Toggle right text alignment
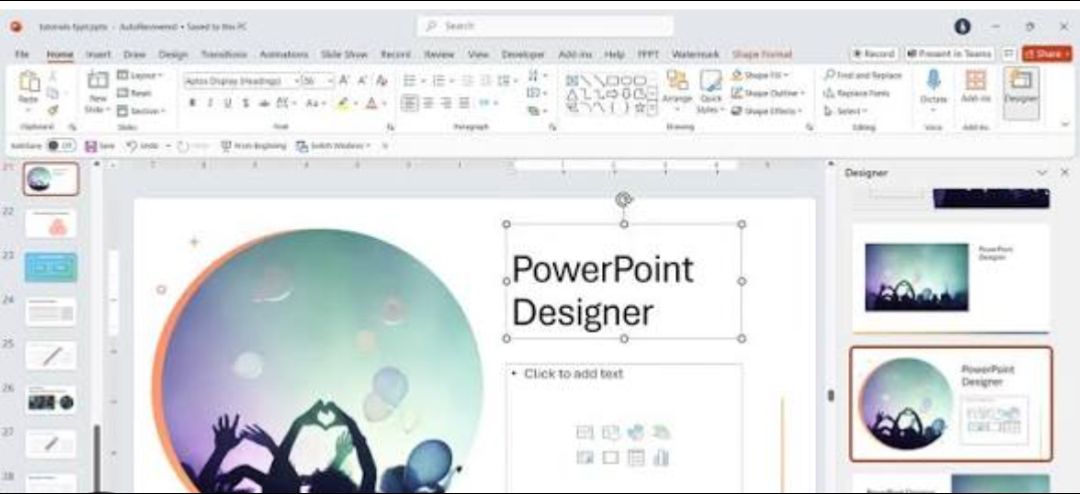Viewport: 1080px width, 494px height. coord(446,103)
